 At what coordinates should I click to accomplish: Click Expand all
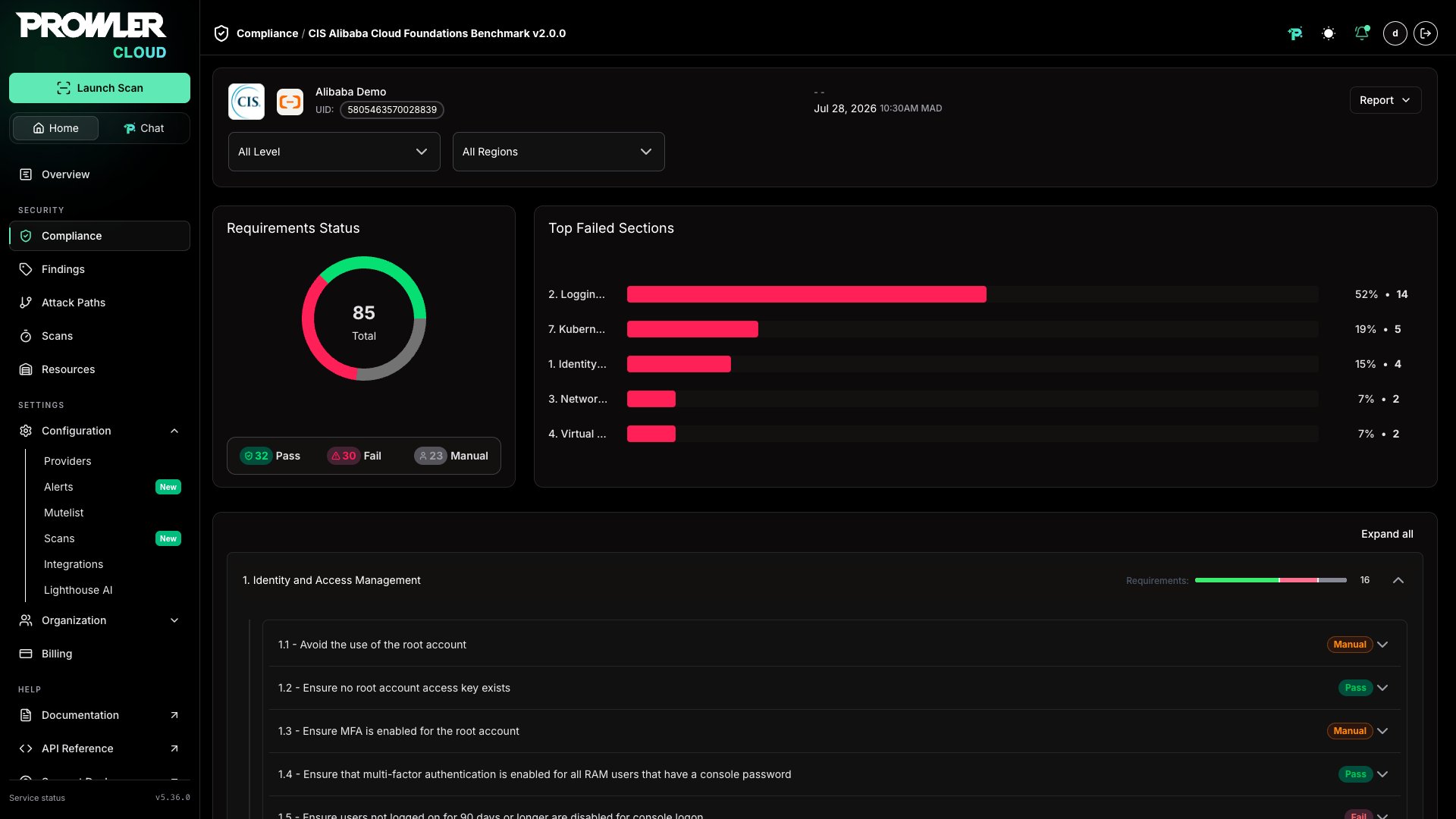click(1387, 534)
